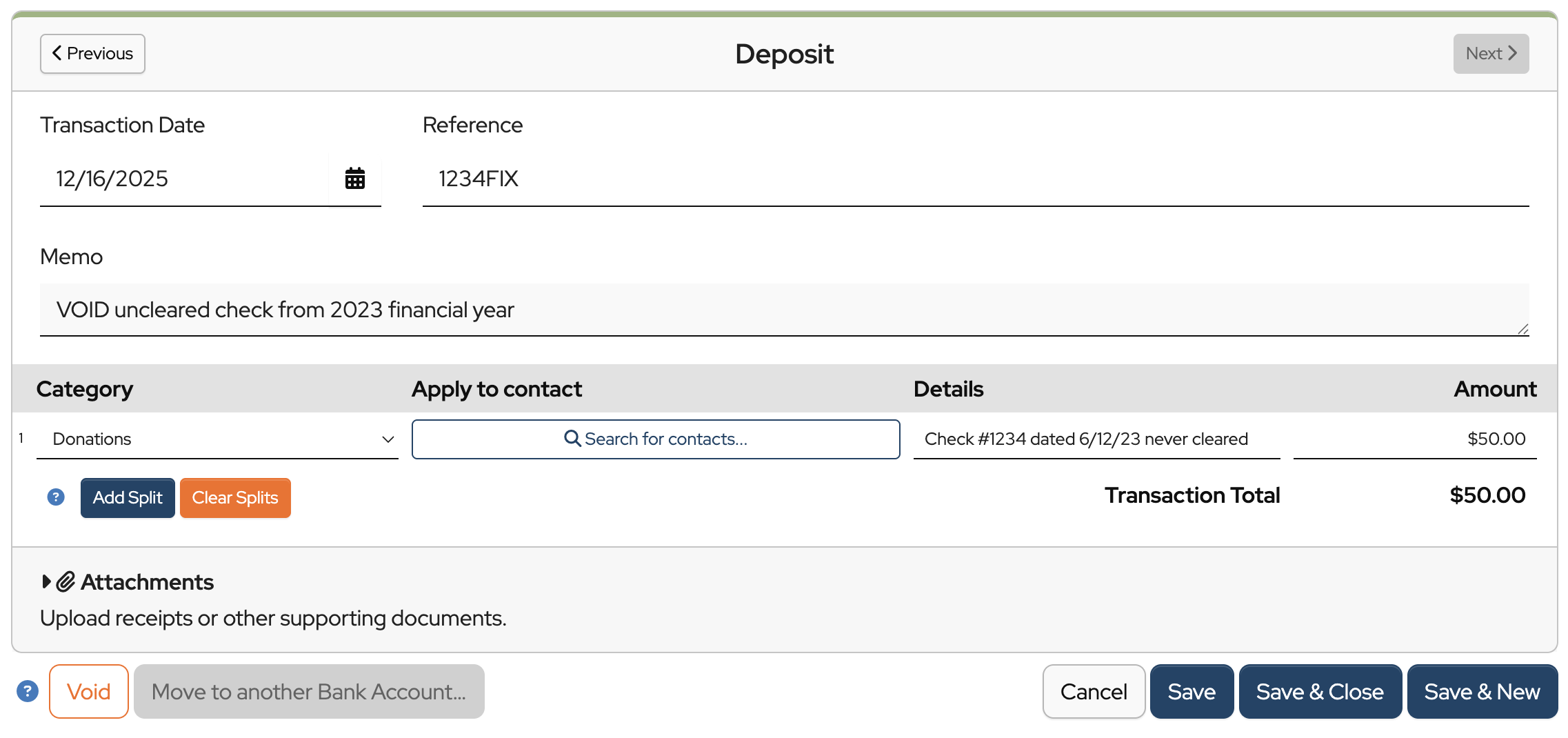Go to the Previous transaction
1568x738 pixels.
coord(92,54)
